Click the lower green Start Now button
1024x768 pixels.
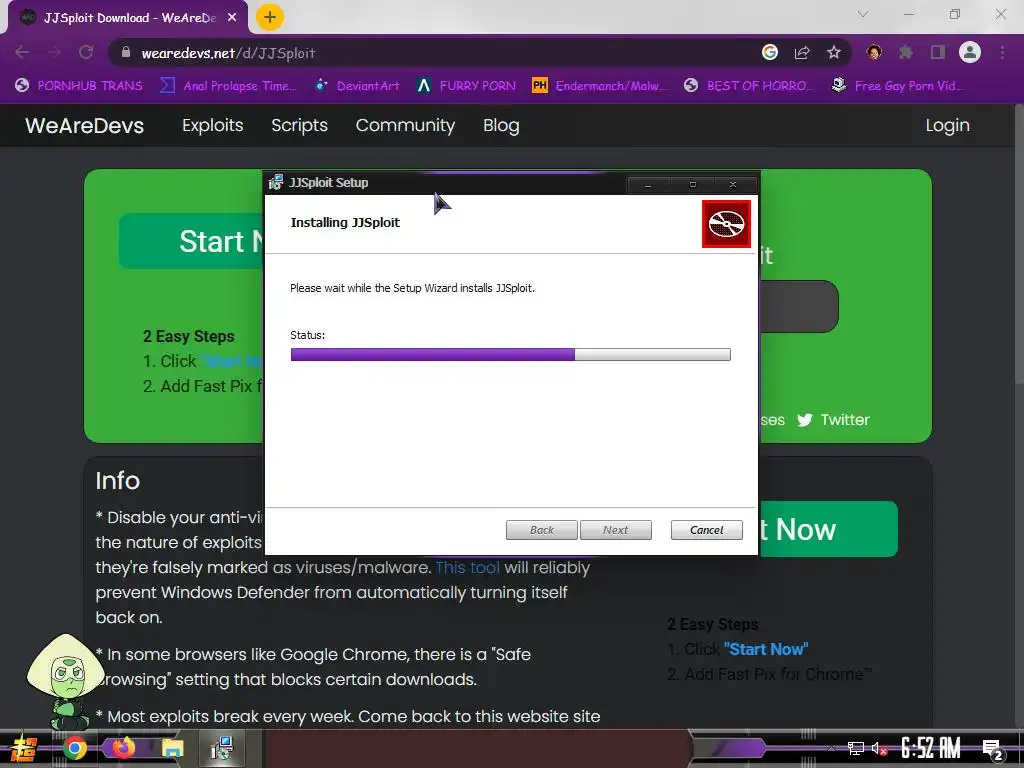829,529
